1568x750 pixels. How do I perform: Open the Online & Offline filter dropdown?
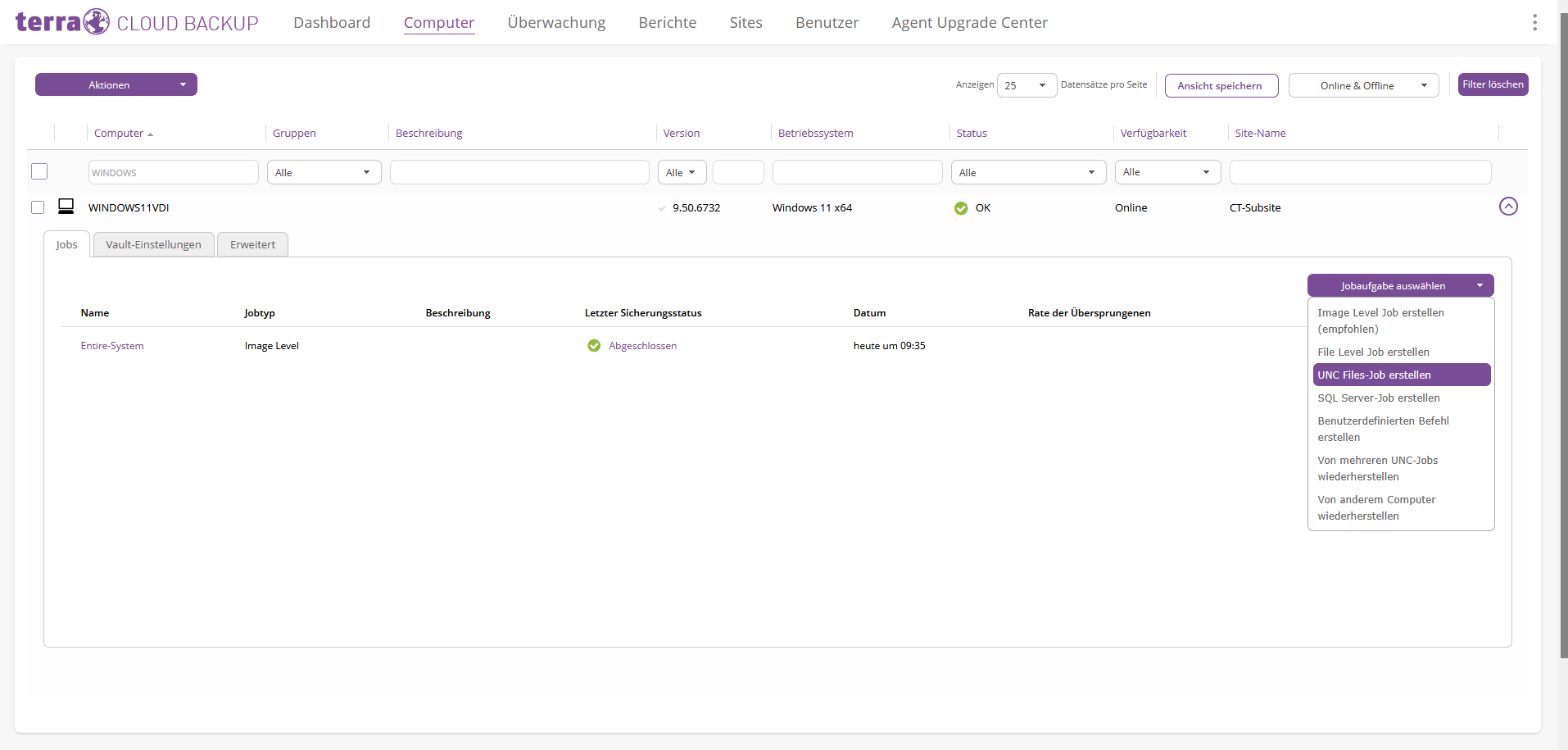tap(1363, 85)
